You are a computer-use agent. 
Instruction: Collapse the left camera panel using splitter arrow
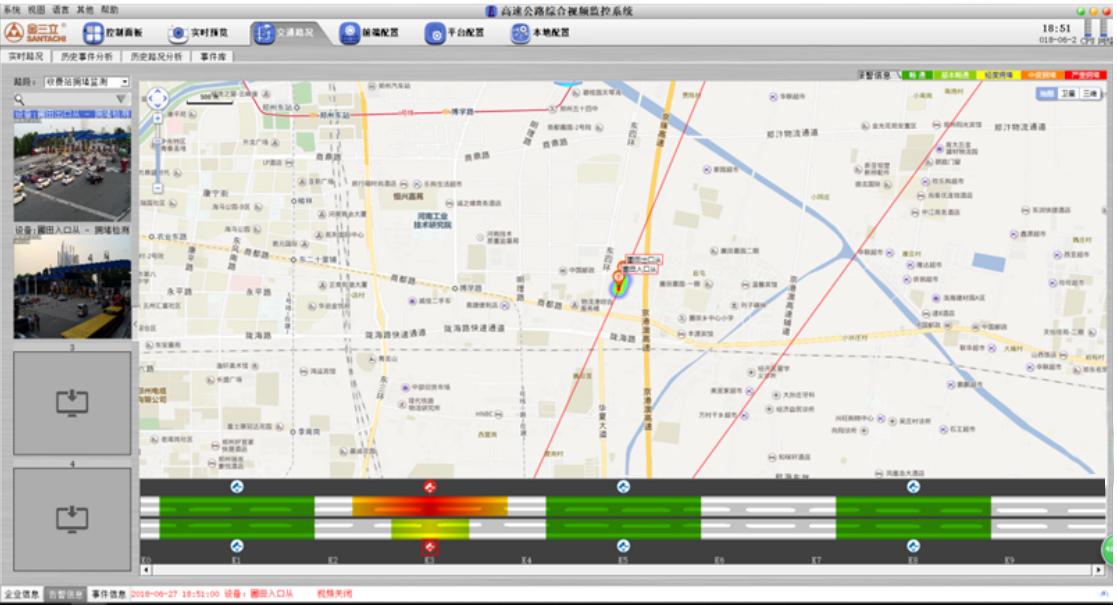point(135,325)
